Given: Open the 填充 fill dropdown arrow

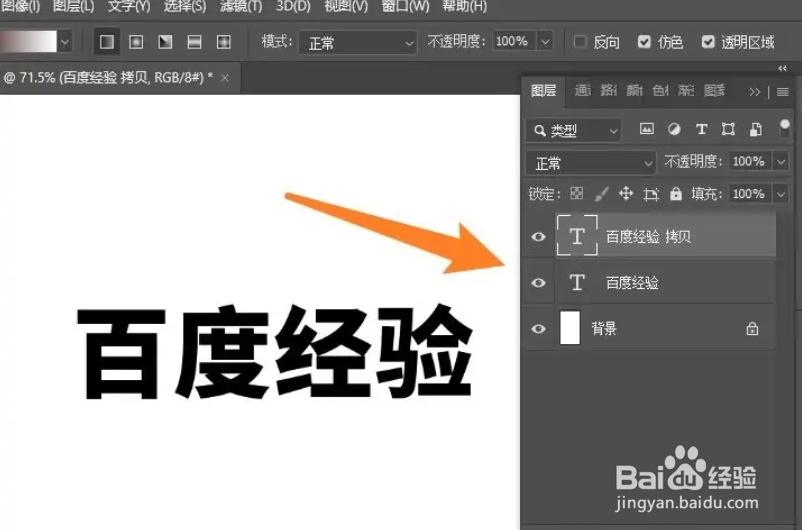Looking at the screenshot, I should 781,194.
